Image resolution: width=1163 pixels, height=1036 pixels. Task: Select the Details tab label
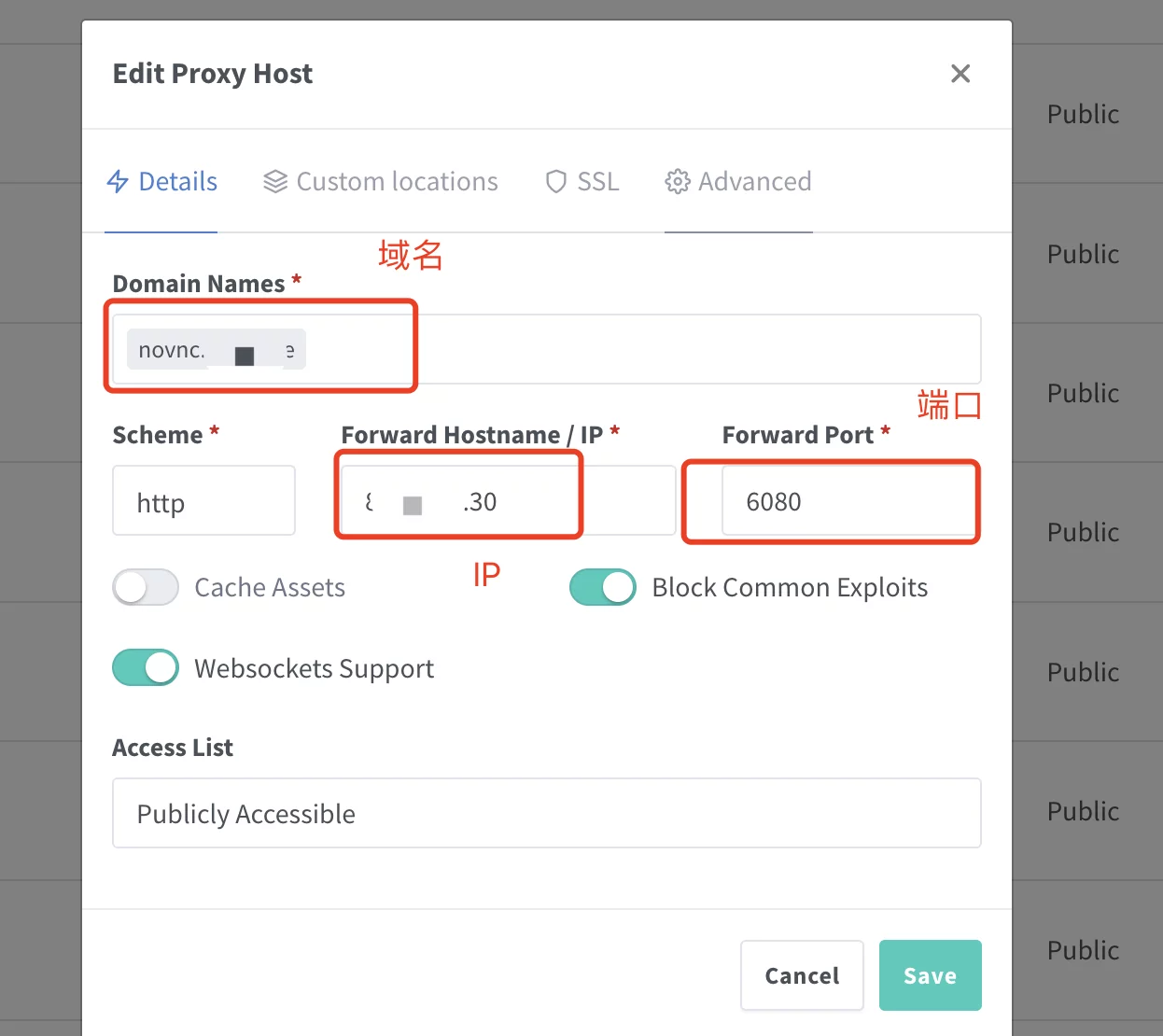[177, 181]
